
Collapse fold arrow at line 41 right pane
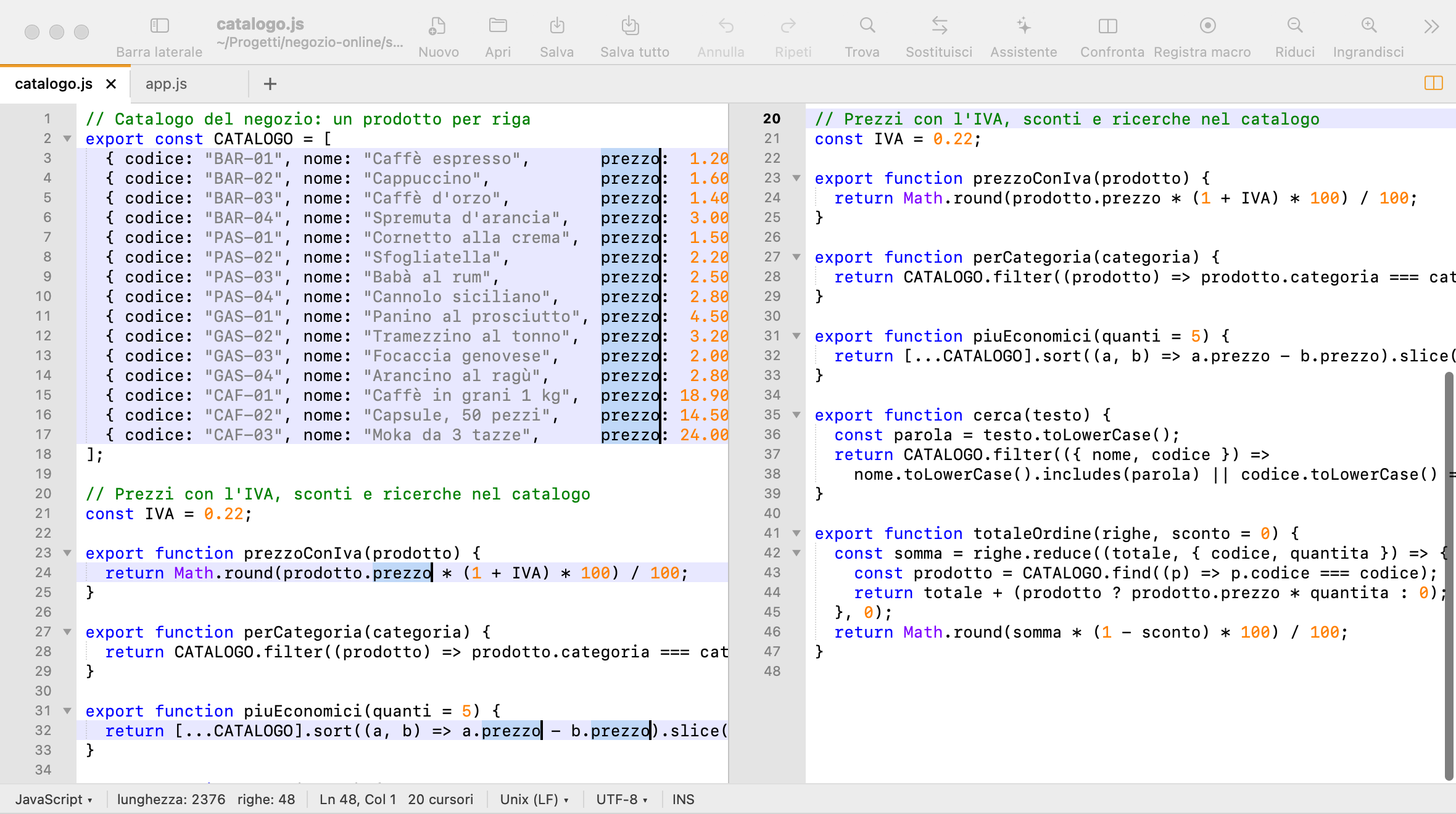[796, 533]
